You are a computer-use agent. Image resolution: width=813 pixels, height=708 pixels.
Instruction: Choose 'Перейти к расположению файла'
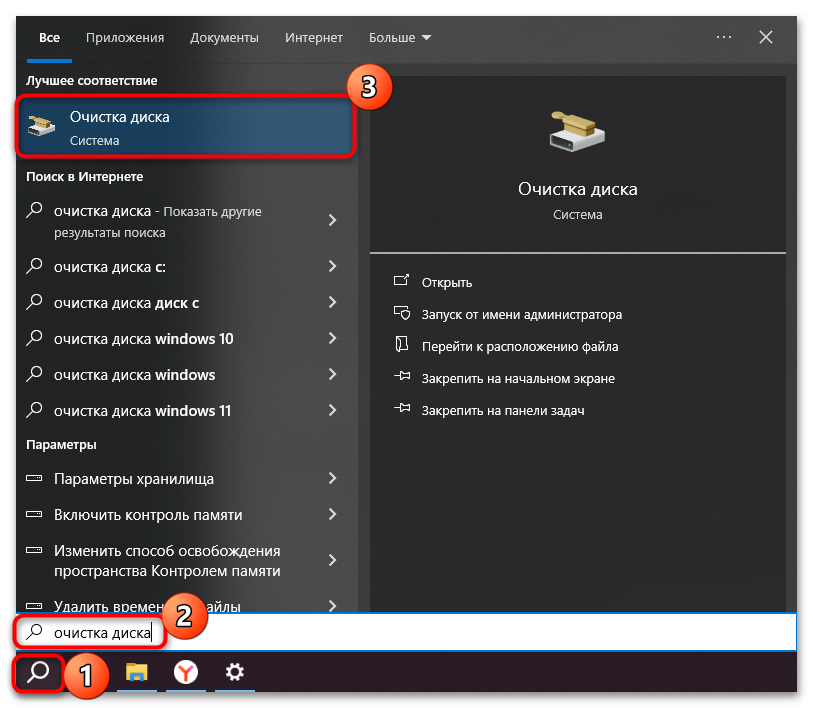click(x=519, y=347)
